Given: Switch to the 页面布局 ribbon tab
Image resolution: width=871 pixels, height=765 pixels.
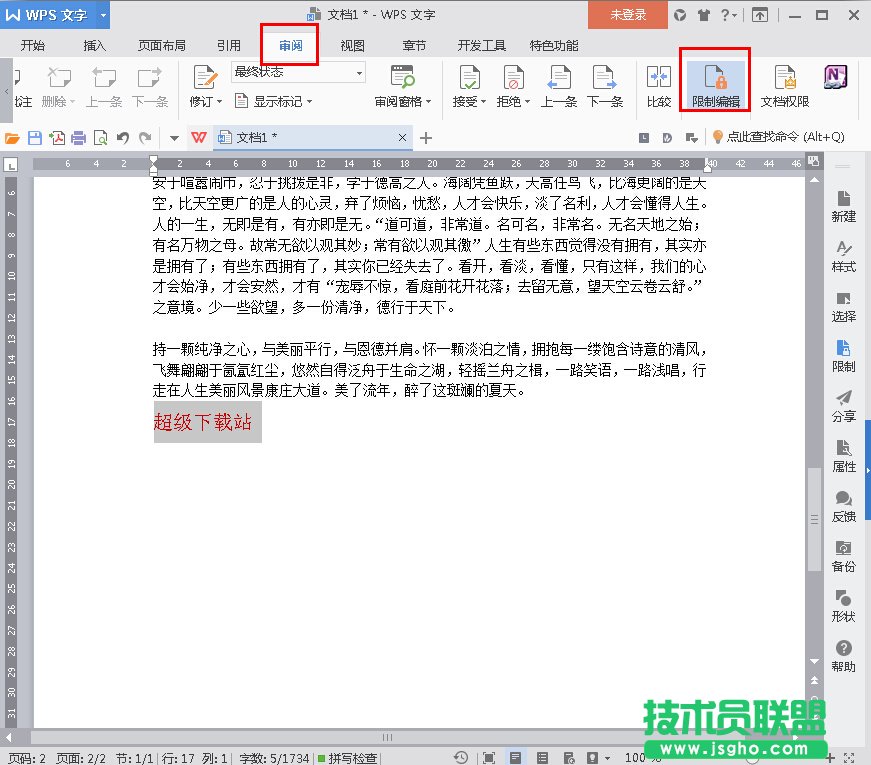Looking at the screenshot, I should click(x=161, y=44).
